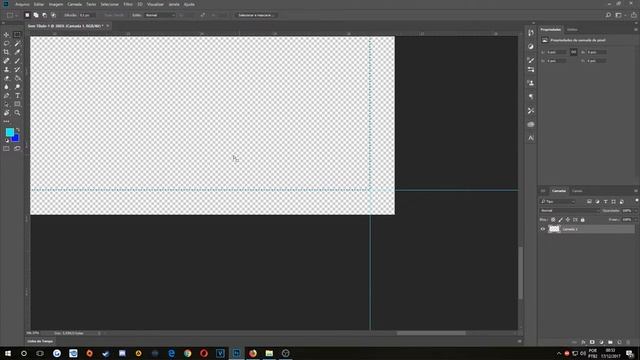The image size is (640, 360).
Task: Switch to the Propriedades tab
Action: [x=551, y=29]
